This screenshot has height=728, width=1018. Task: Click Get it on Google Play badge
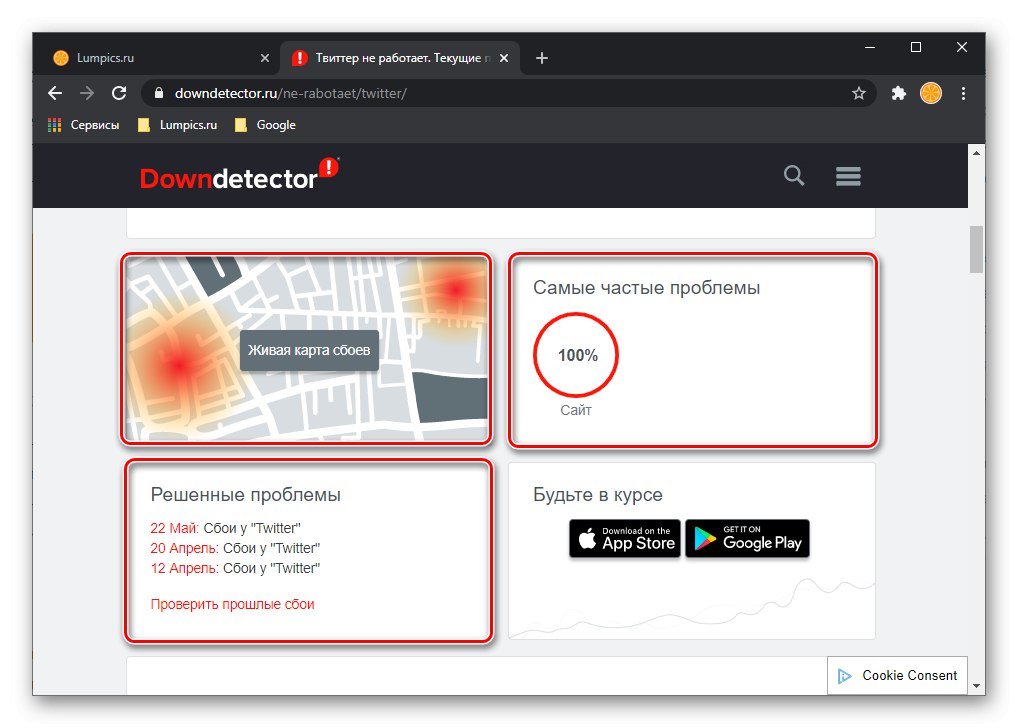click(747, 538)
